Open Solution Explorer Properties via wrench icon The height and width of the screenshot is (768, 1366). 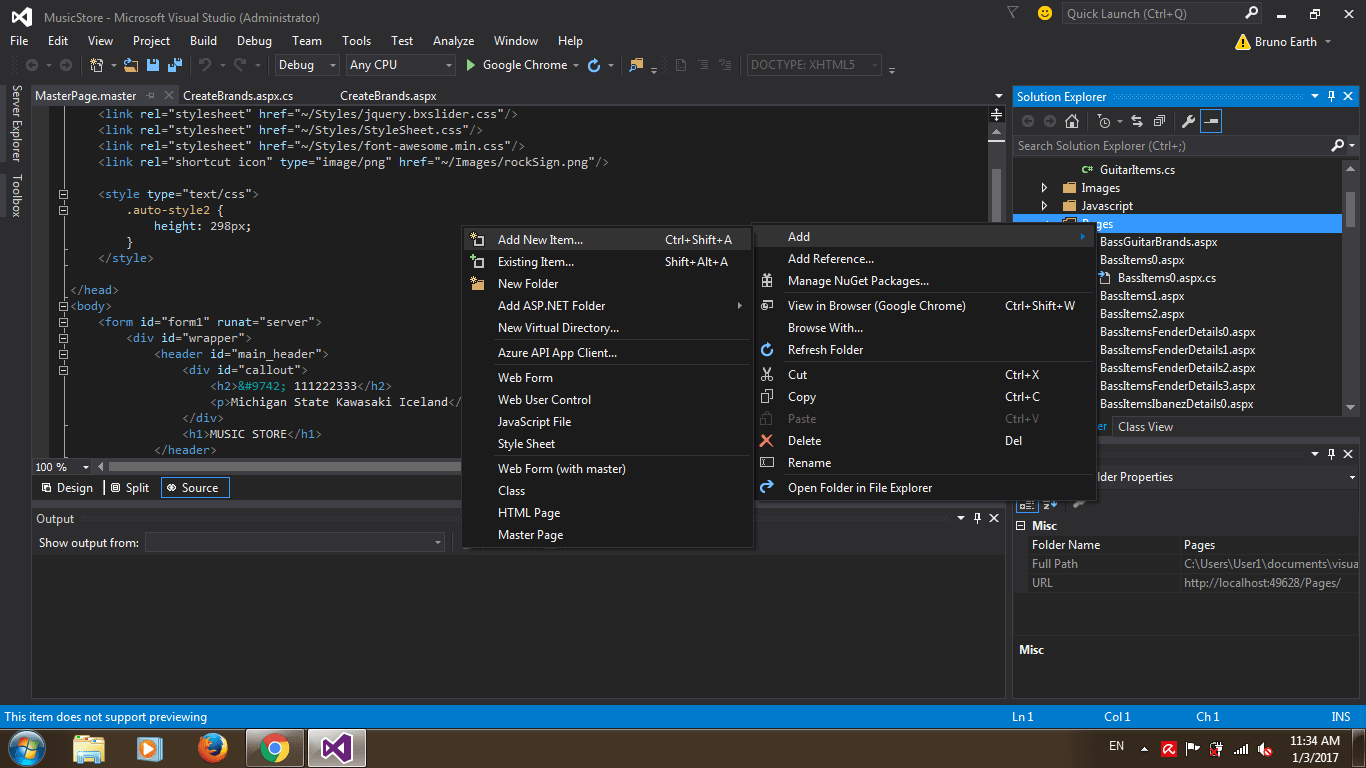point(1187,120)
